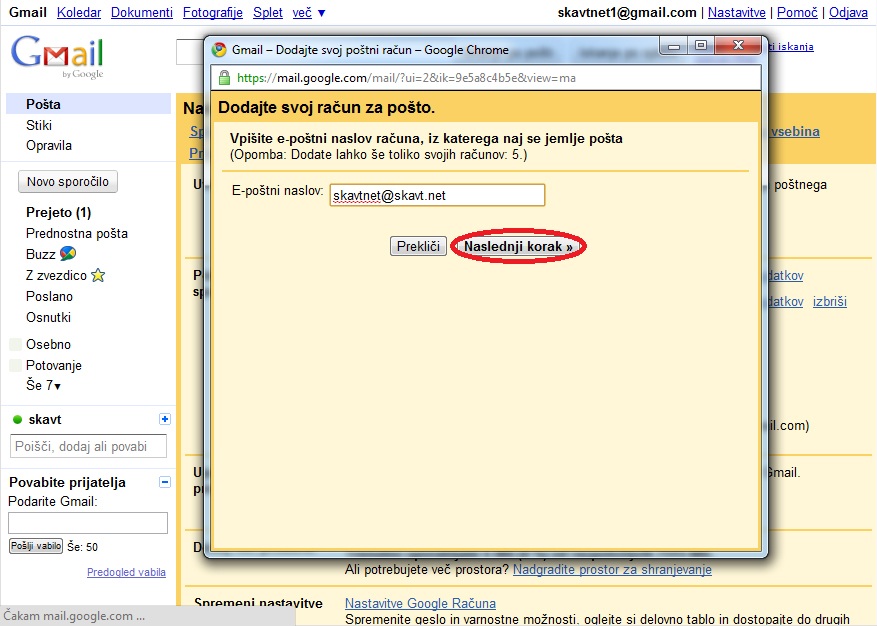Open the Z zvezdico folder
This screenshot has height=626, width=877.
click(x=56, y=275)
